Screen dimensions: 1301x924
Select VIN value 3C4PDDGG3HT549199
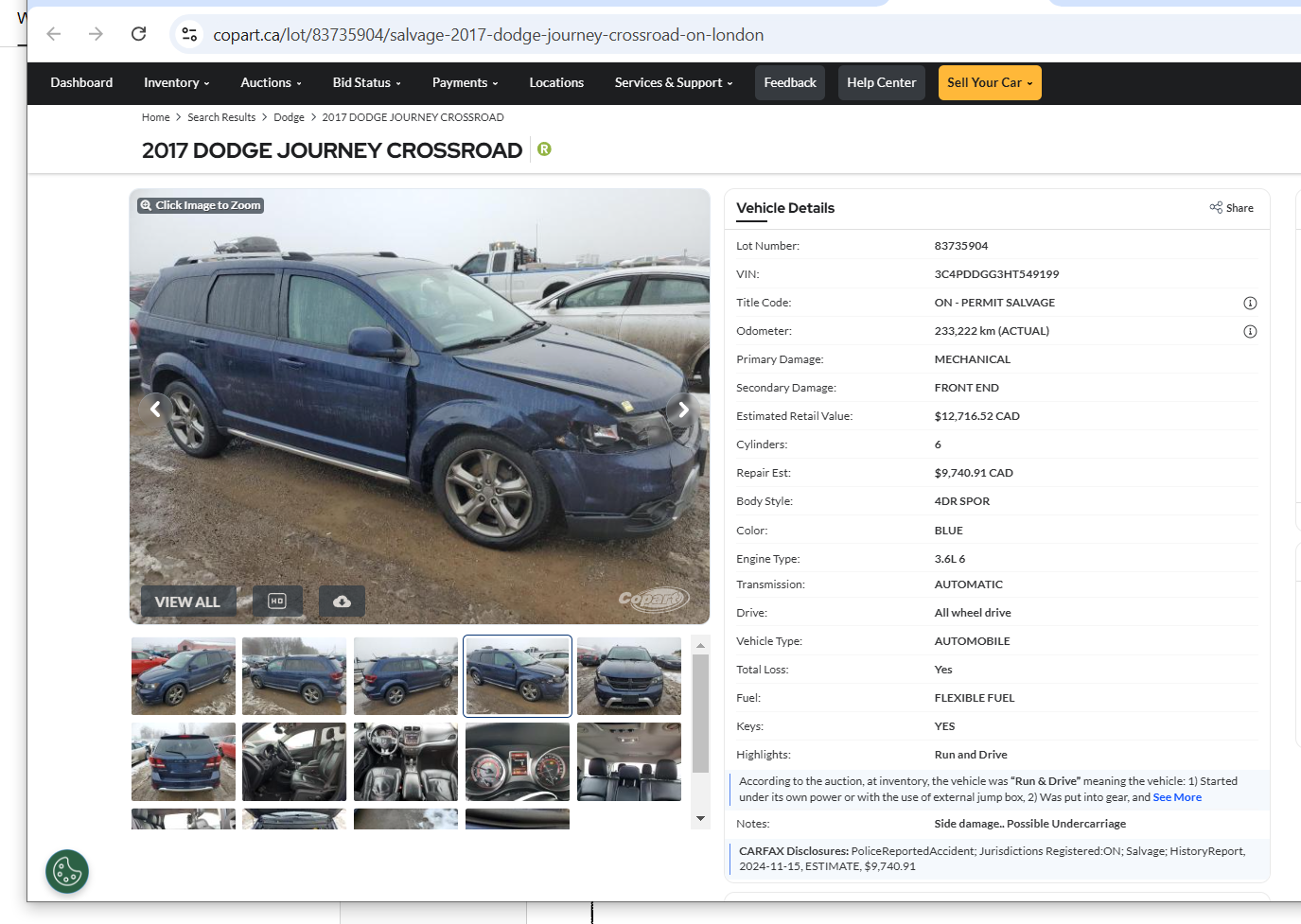click(996, 274)
